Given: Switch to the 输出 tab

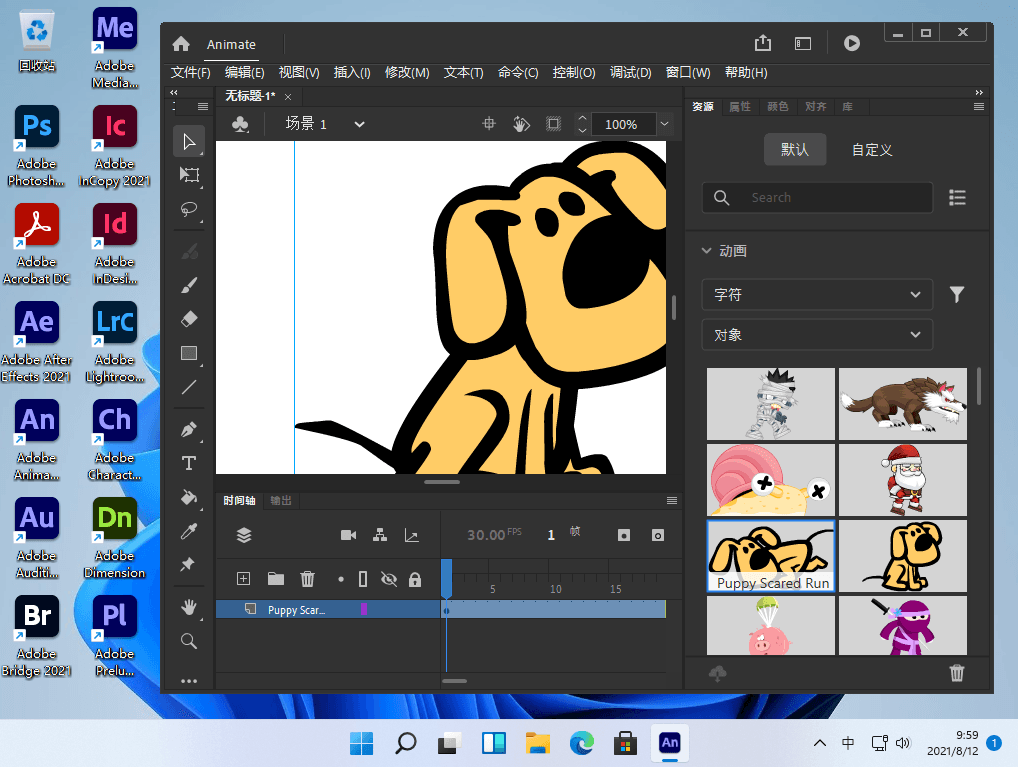Looking at the screenshot, I should (x=281, y=501).
